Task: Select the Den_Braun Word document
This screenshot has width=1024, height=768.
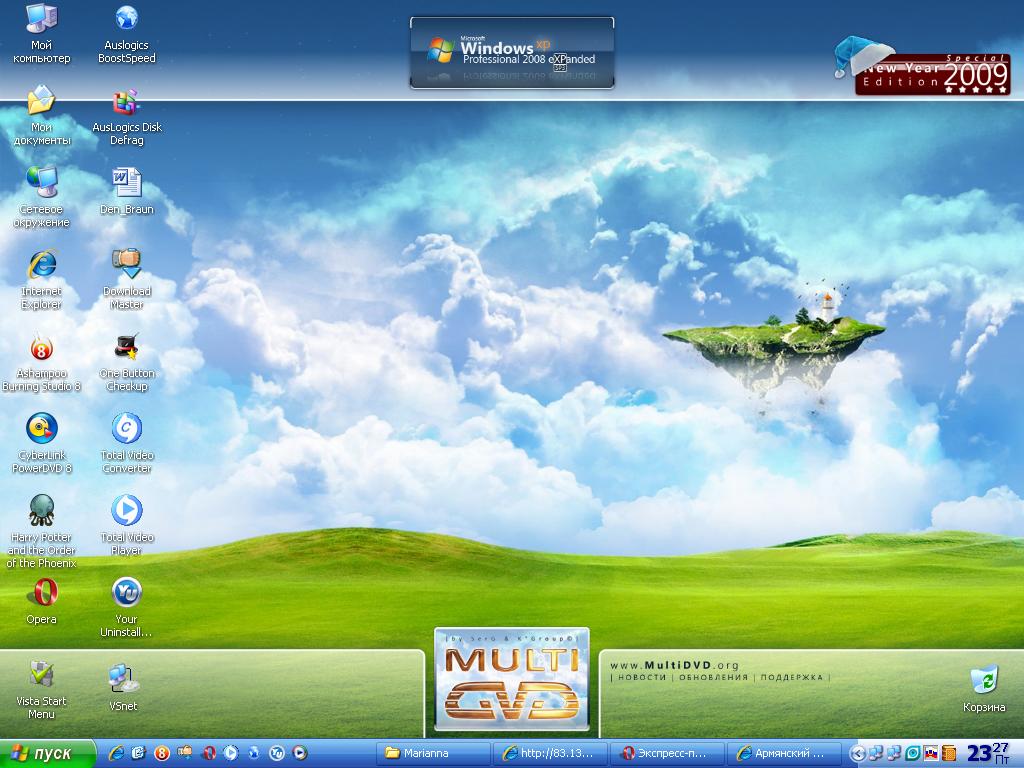Action: [127, 183]
